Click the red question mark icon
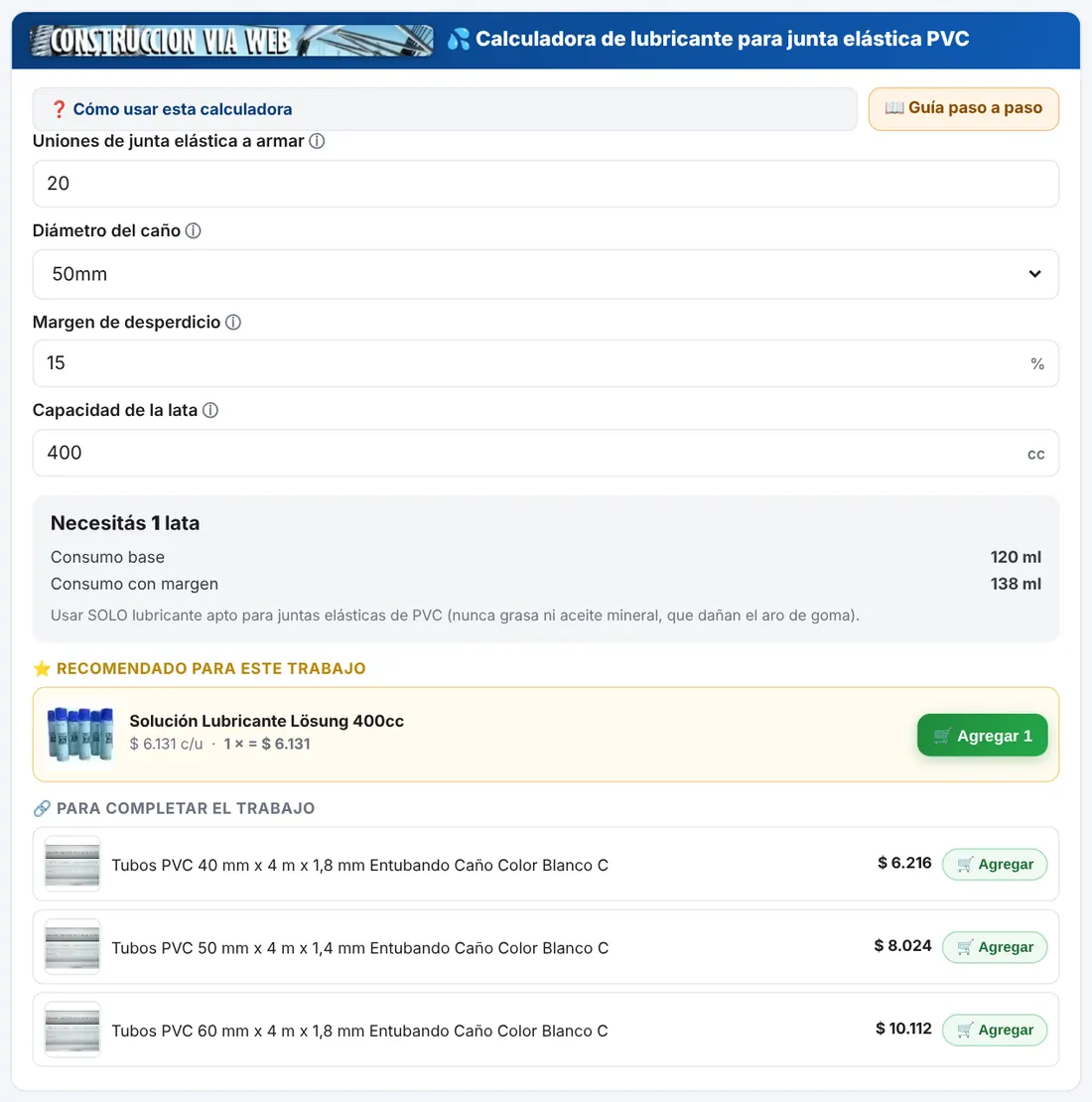This screenshot has width=1092, height=1102. point(59,109)
